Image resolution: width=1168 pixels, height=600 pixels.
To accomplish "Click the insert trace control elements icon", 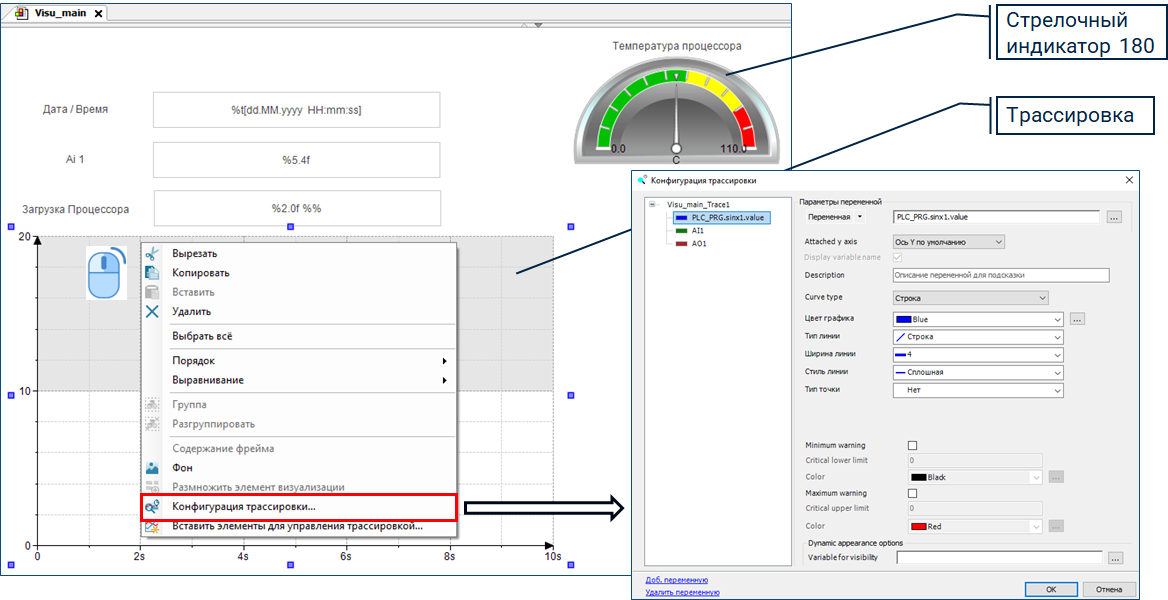I will [x=152, y=526].
